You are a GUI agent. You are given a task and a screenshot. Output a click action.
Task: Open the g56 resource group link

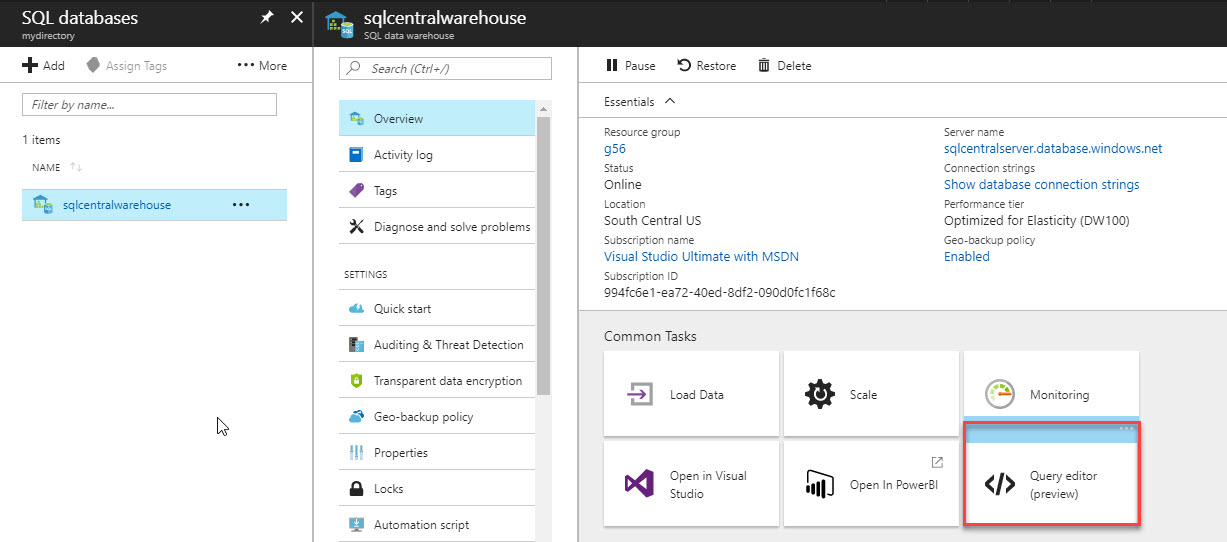point(615,149)
